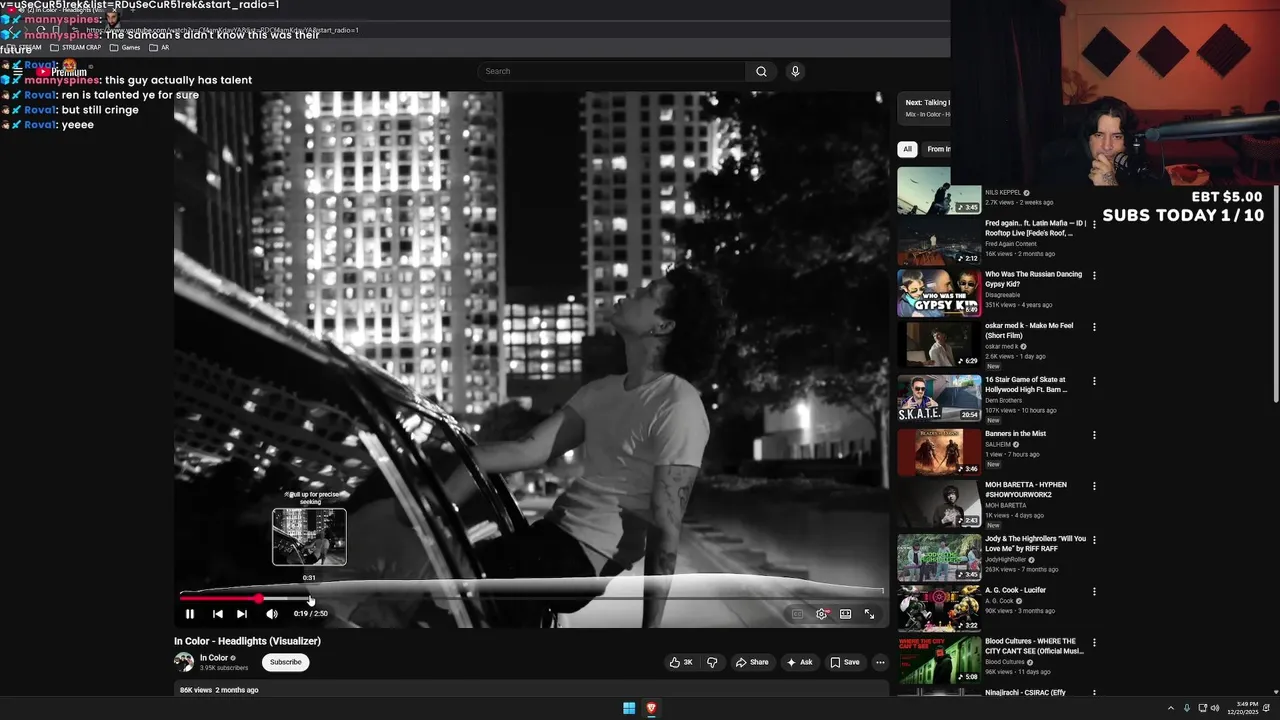Open Blood Cultures video title
Image resolution: width=1280 pixels, height=720 pixels.
coord(1034,646)
